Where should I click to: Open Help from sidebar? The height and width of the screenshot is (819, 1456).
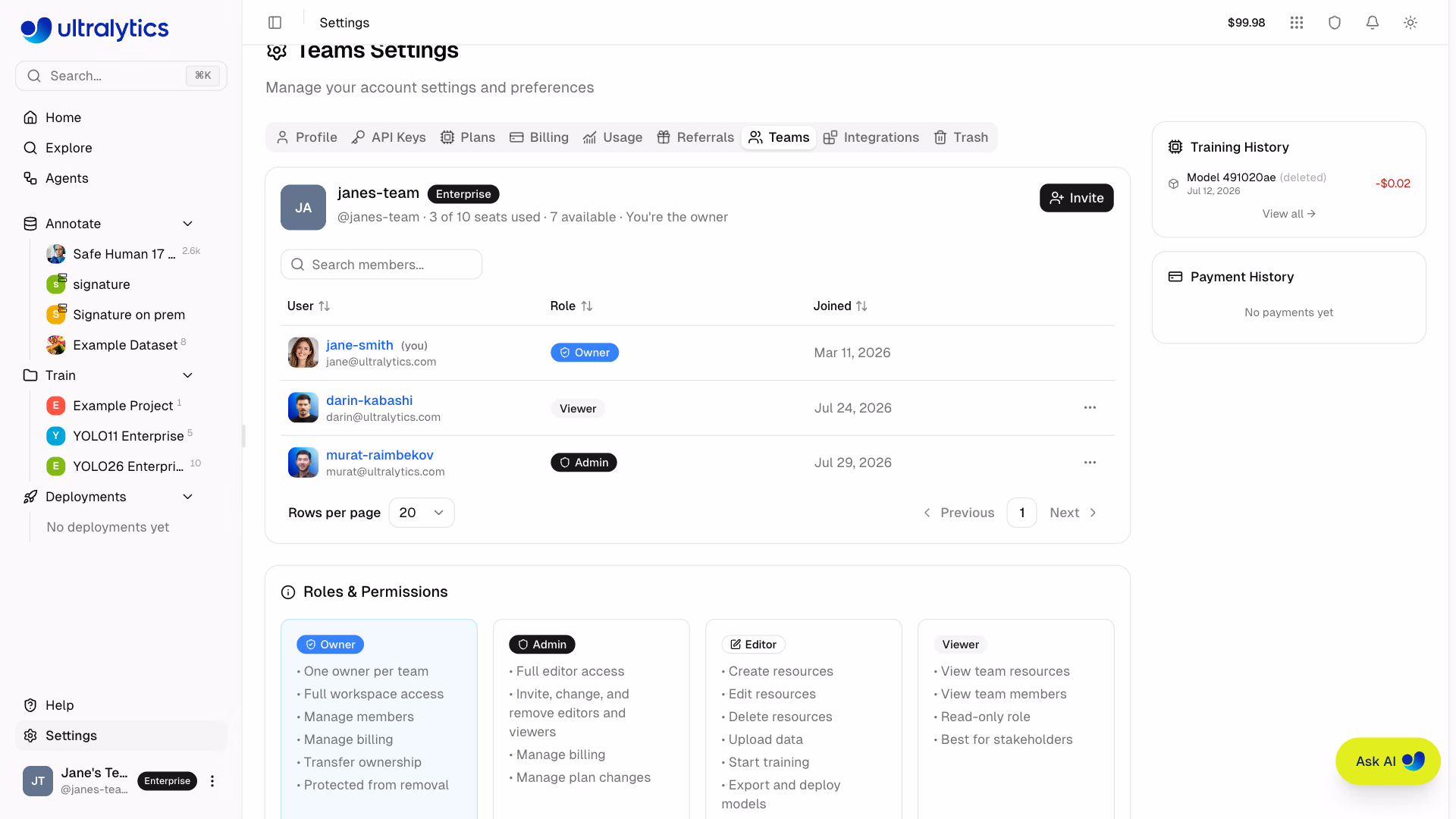pyautogui.click(x=121, y=705)
